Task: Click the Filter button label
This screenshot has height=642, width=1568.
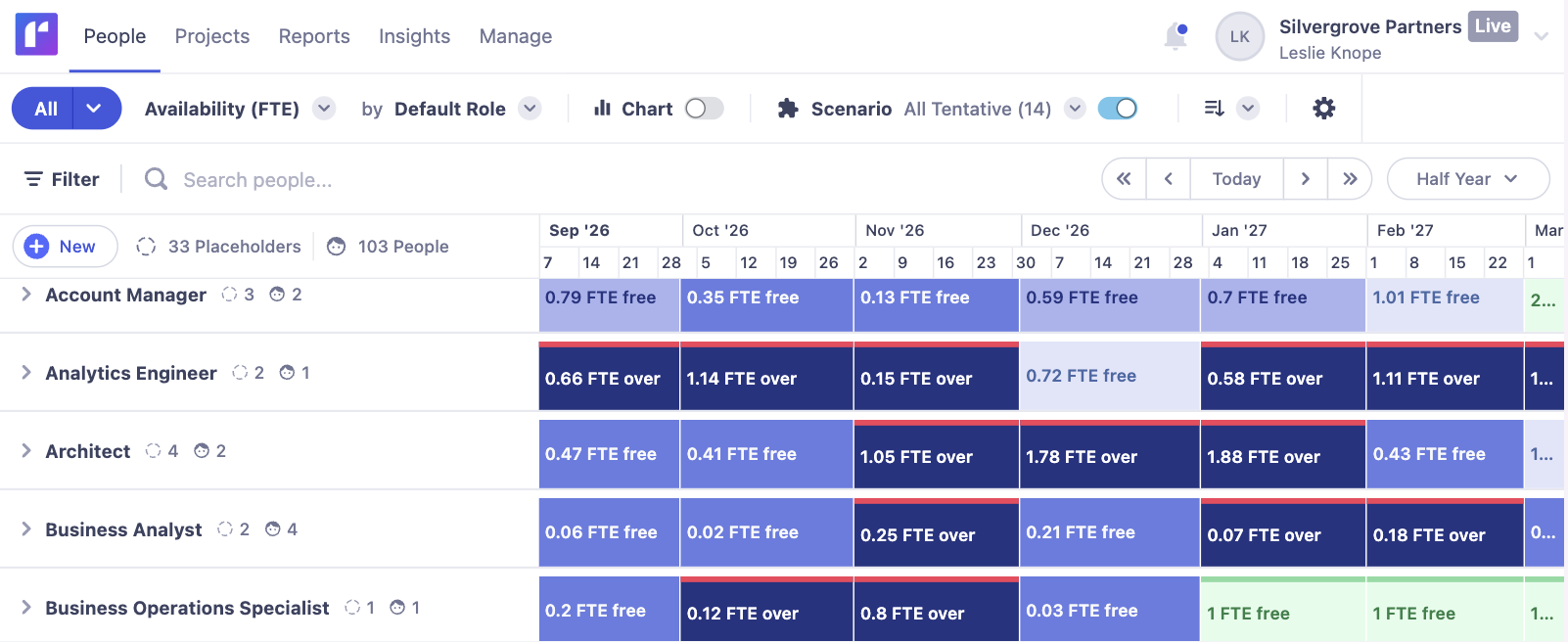Action: pyautogui.click(x=75, y=179)
